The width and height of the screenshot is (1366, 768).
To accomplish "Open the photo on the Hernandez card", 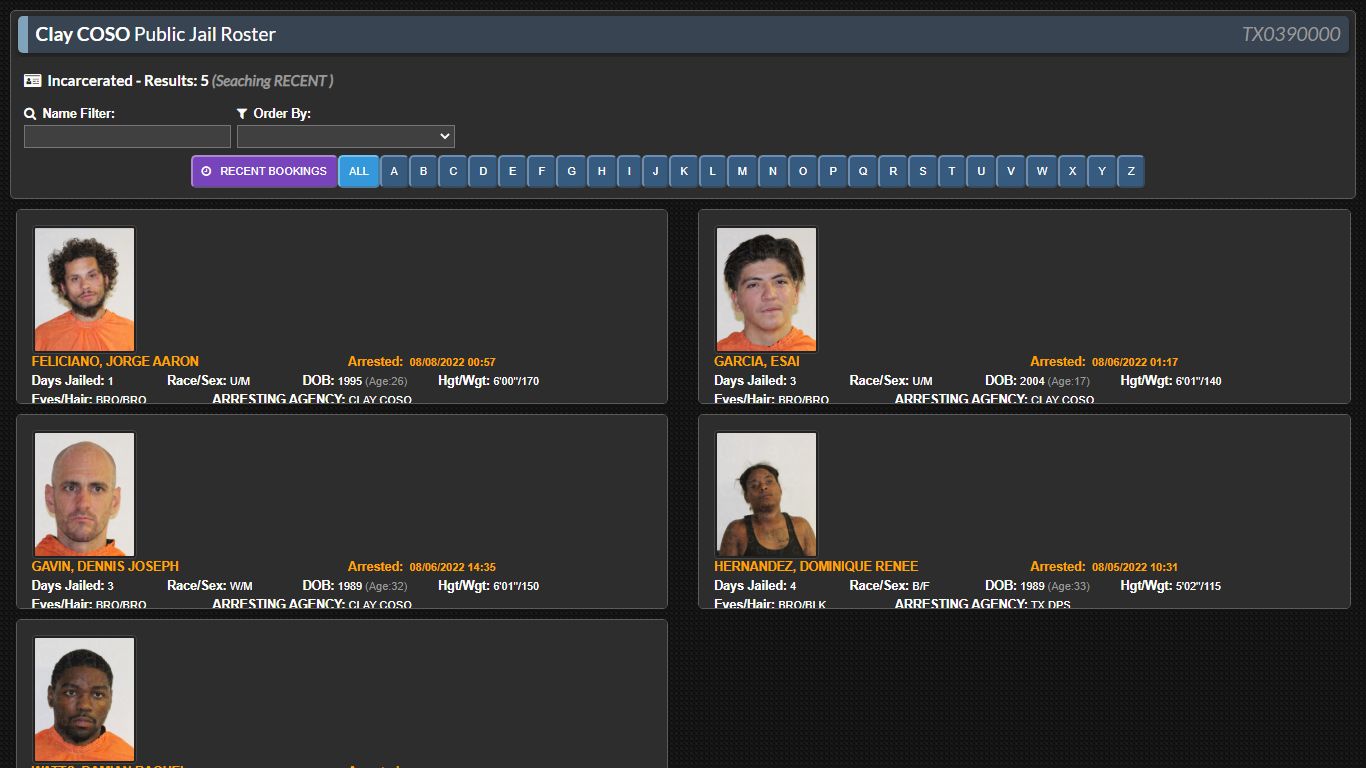I will tap(766, 494).
